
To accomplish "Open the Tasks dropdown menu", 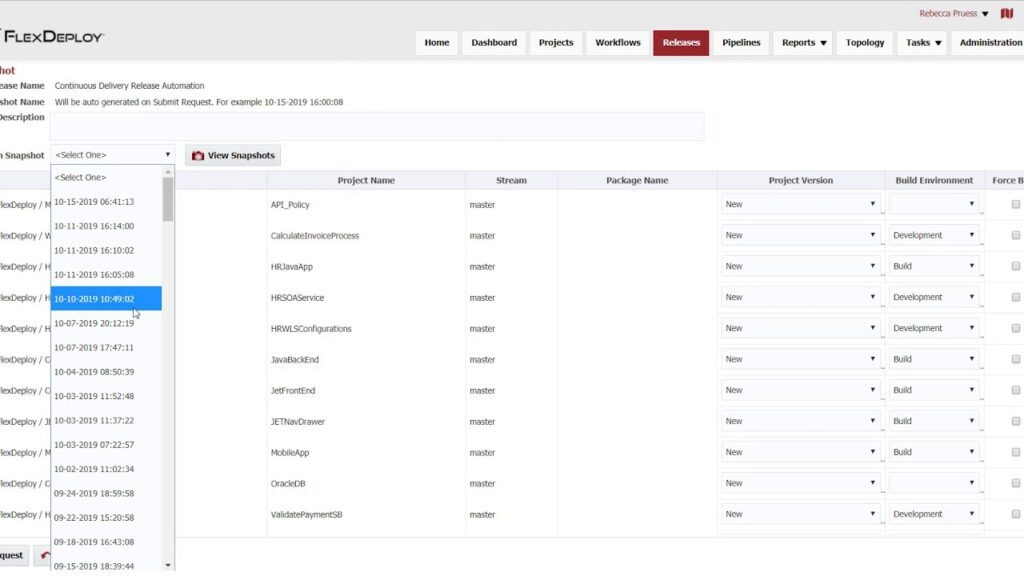I will pos(921,42).
